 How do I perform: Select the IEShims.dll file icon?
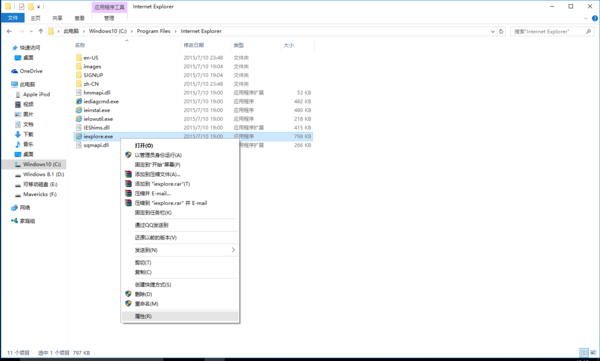(79, 128)
